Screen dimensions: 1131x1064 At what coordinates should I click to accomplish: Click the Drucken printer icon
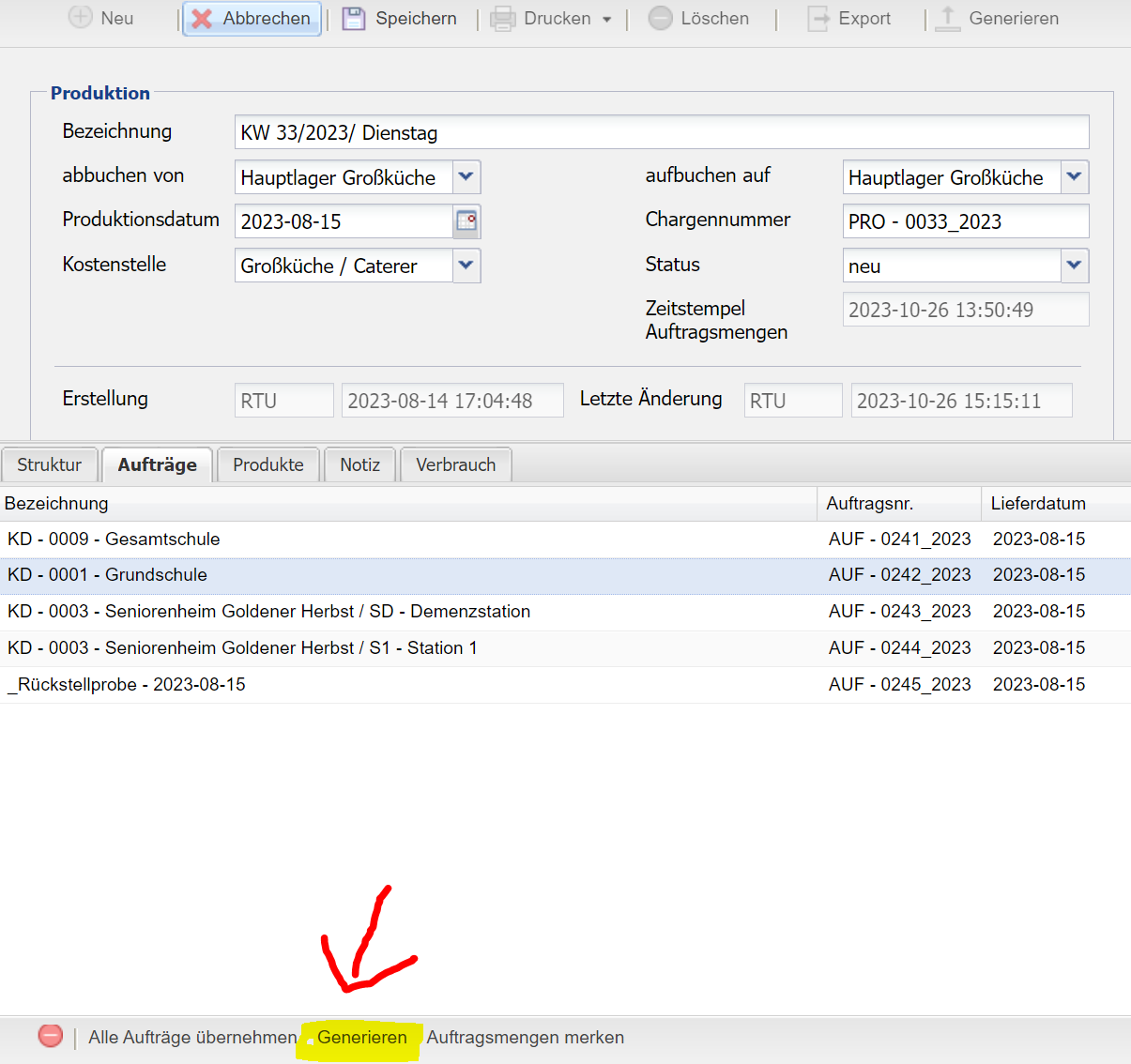tap(503, 19)
